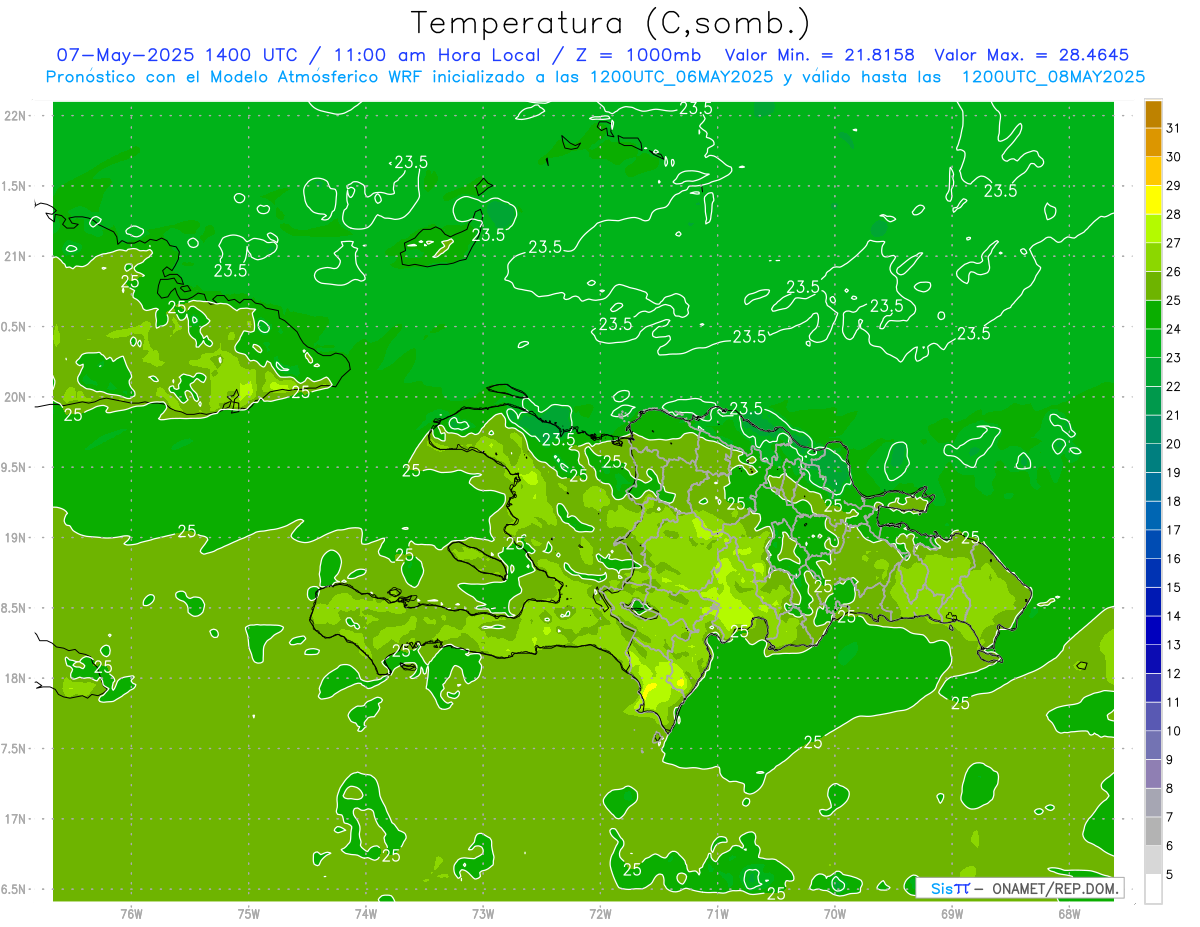Viewport: 1200px width, 927px height.
Task: Click the purple swatch between 9 and 10
Action: [x=1153, y=746]
